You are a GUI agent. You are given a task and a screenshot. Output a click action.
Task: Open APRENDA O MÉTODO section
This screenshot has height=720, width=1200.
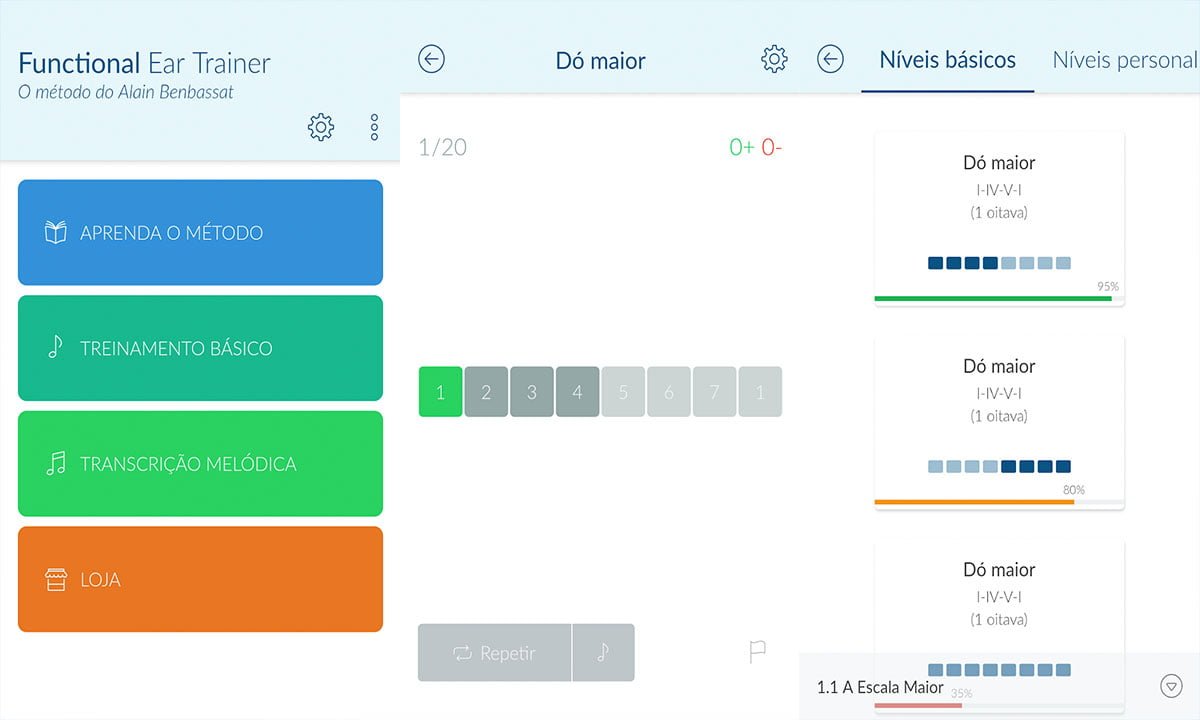click(x=200, y=233)
